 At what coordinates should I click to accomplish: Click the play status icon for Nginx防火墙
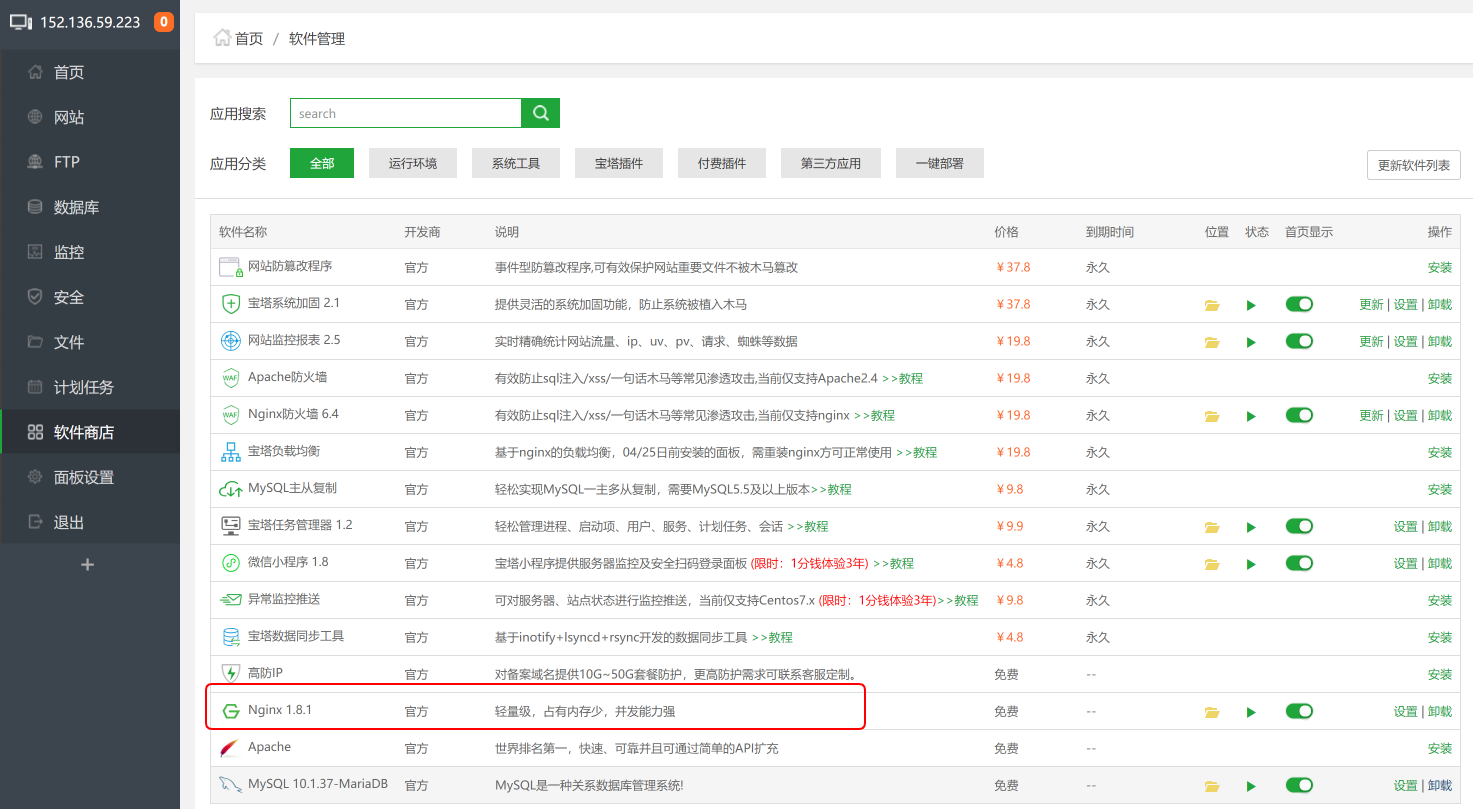[x=1251, y=416]
